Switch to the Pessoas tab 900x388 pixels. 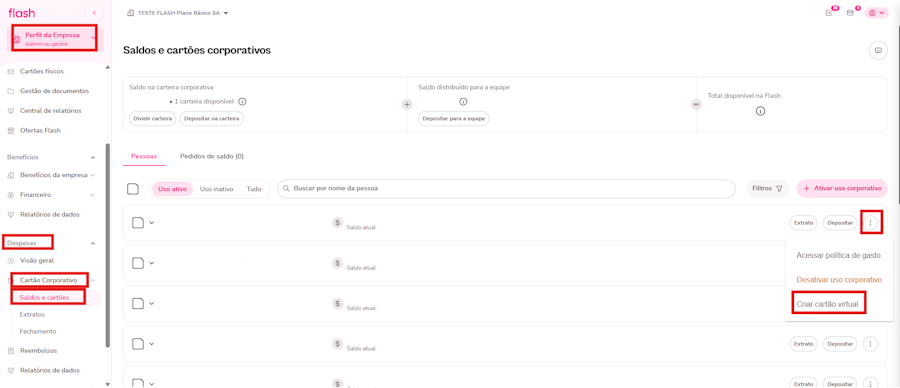tap(144, 156)
